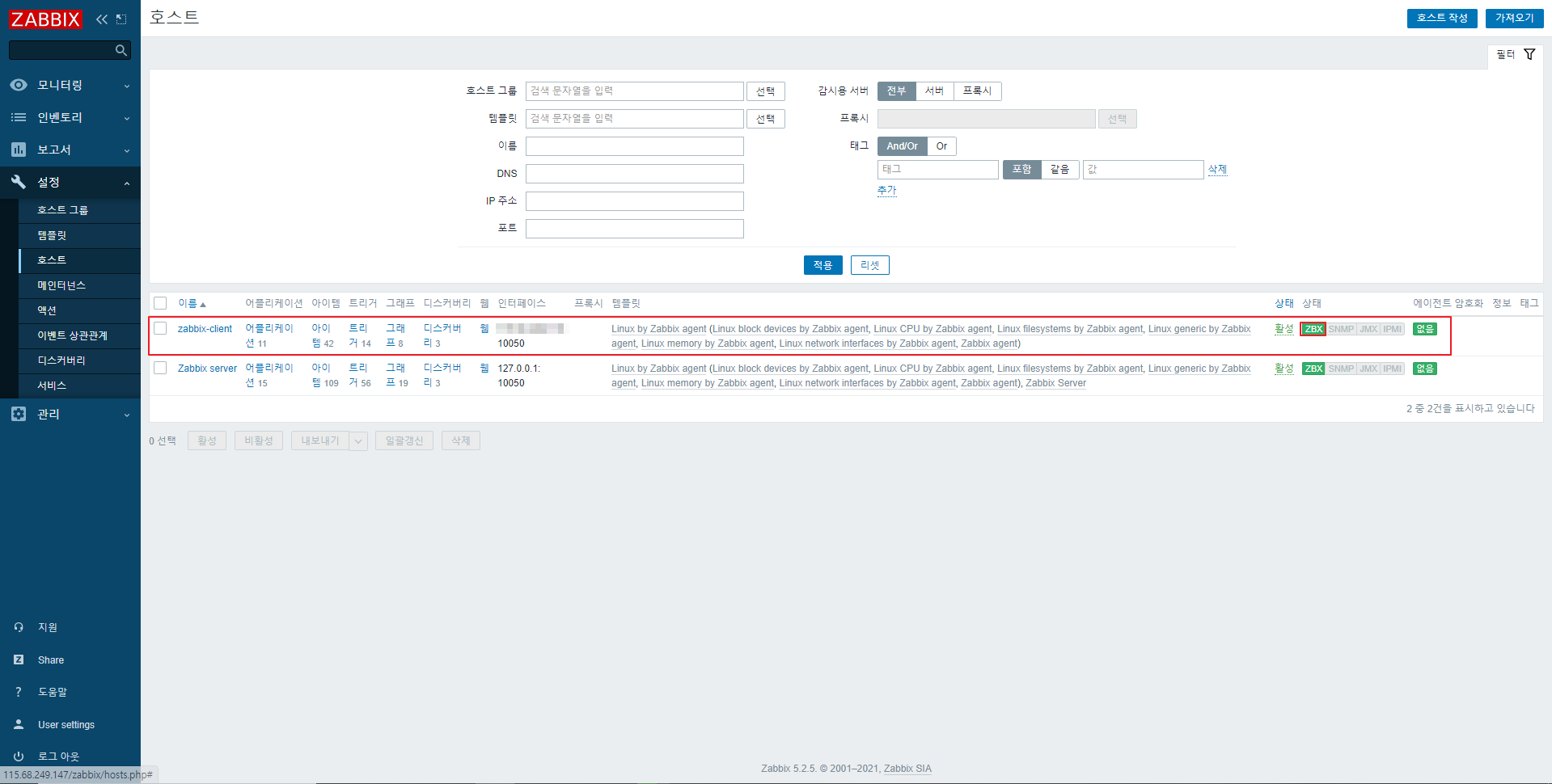Click the 인벤토리 list icon
This screenshot has height=784, width=1552.
coord(19,117)
